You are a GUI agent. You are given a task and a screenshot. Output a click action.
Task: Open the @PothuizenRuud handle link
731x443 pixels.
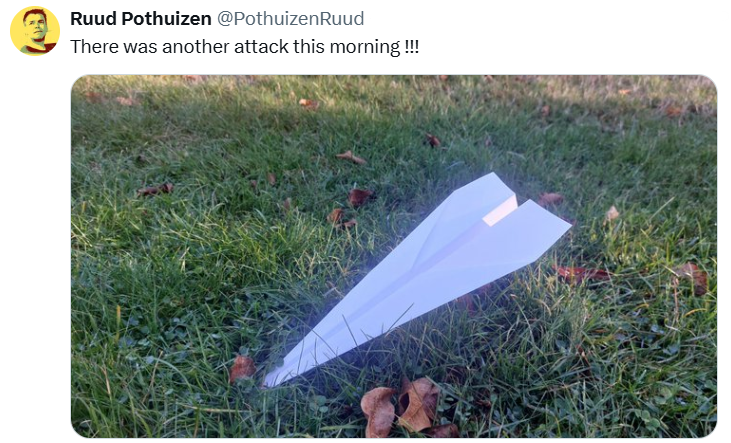tap(291, 19)
